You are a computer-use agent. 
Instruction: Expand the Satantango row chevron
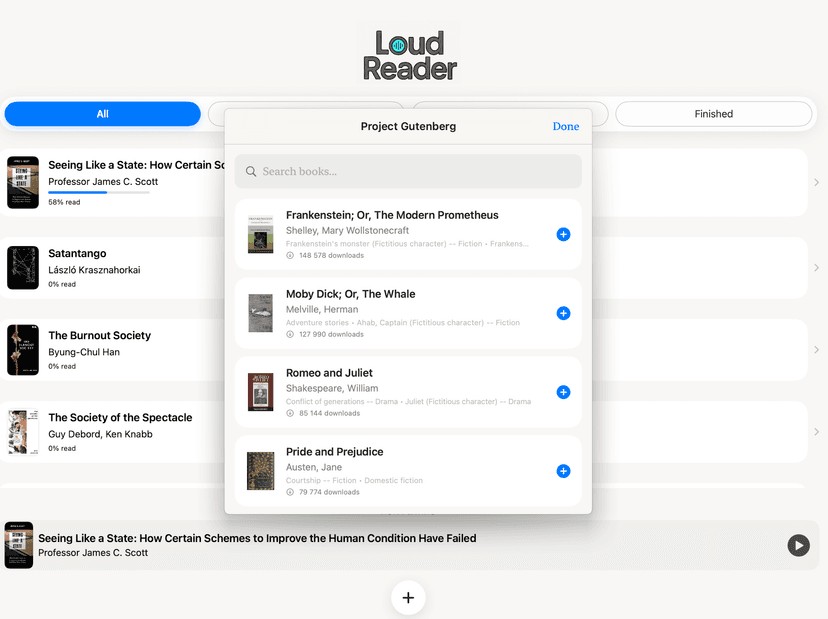817,267
